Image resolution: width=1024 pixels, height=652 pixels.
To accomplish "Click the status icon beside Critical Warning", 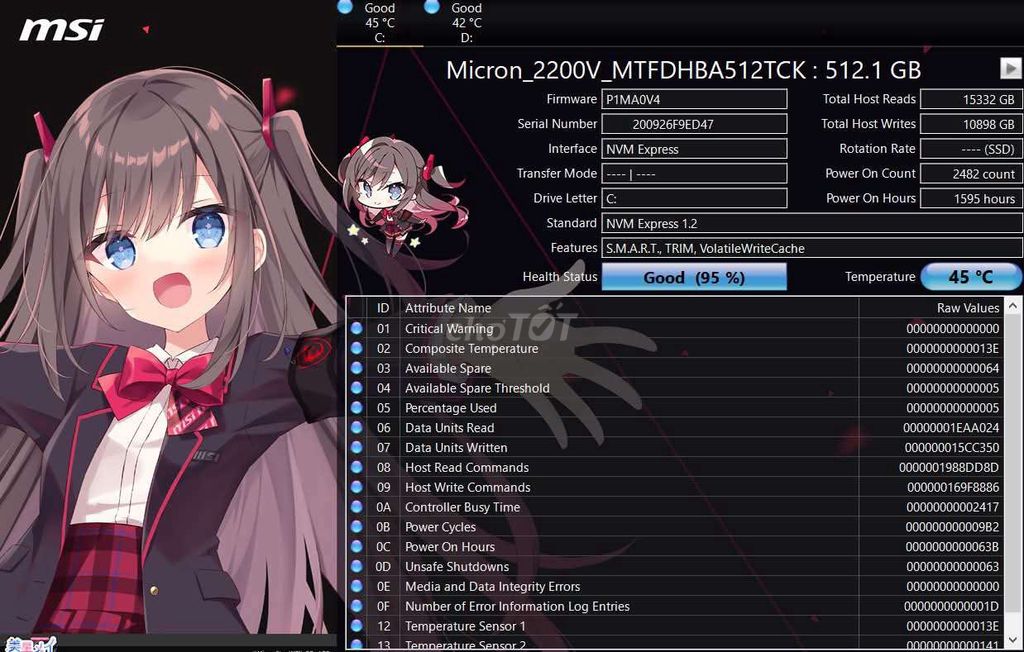I will tap(357, 328).
